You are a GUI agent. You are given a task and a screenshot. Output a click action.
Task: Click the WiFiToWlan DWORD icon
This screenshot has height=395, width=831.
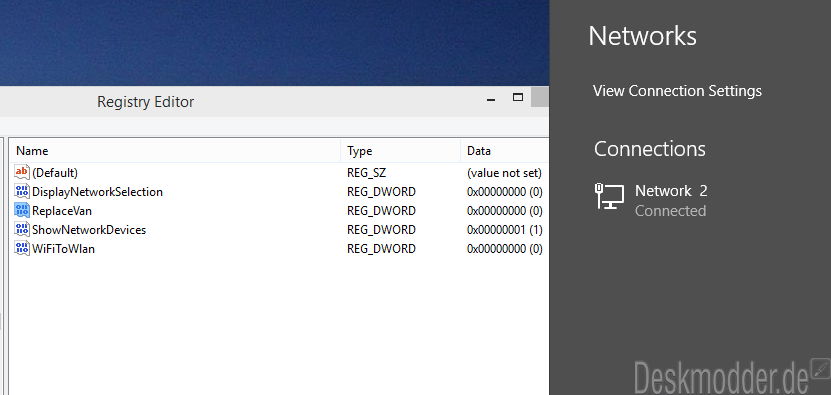pos(22,249)
